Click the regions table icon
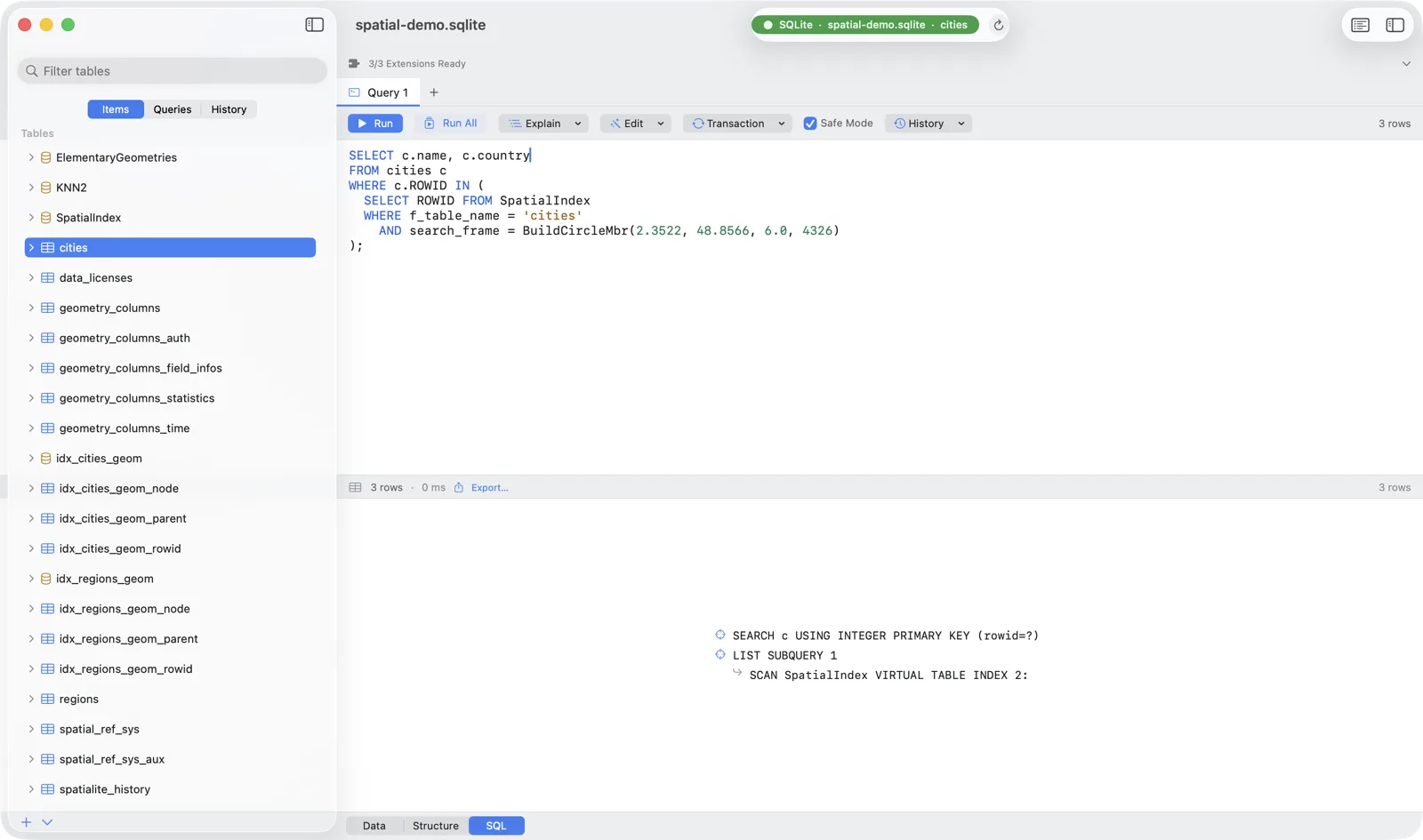Viewport: 1423px width, 840px height. click(48, 700)
